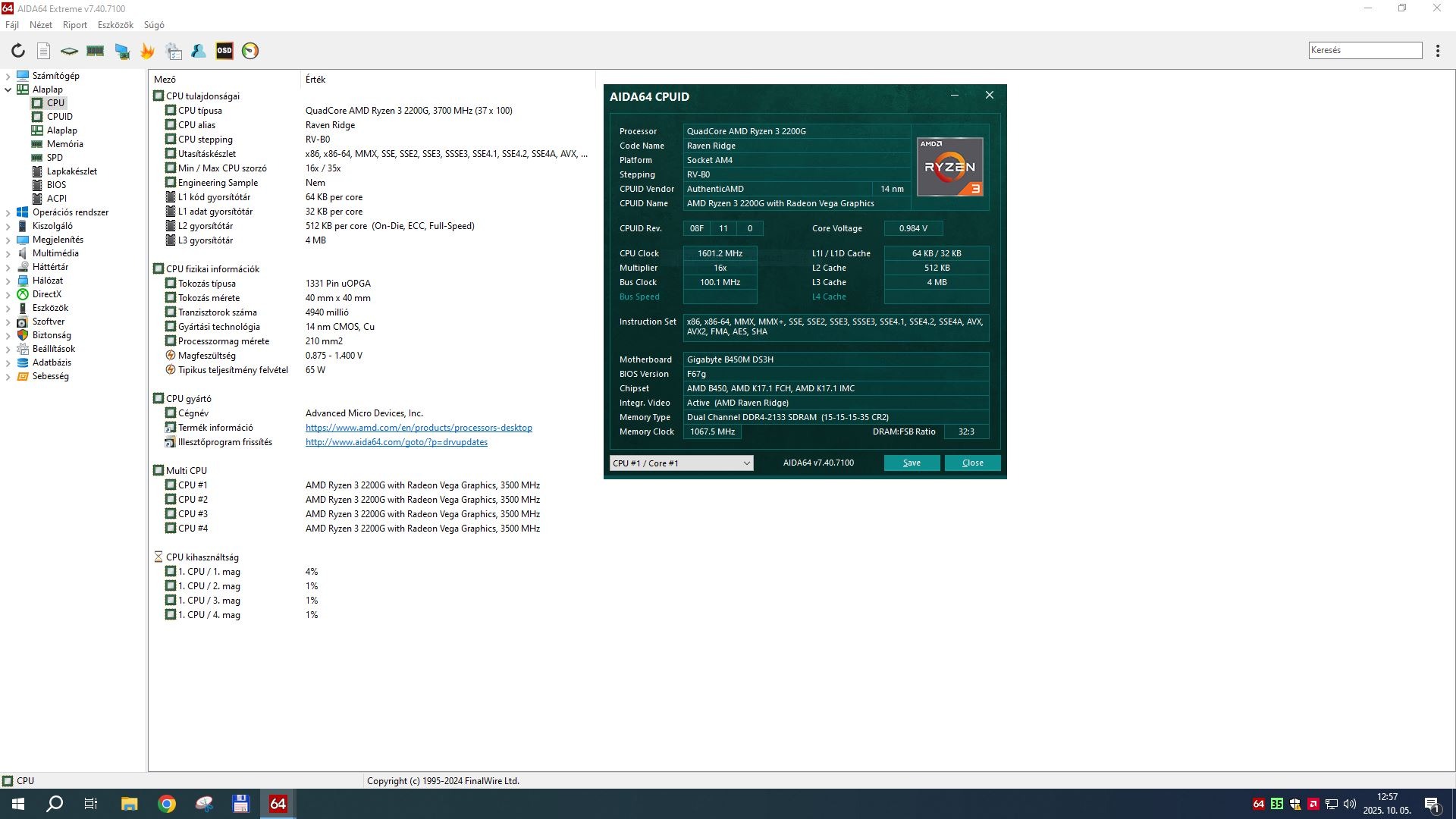Click the Keresés search field

coord(1364,50)
